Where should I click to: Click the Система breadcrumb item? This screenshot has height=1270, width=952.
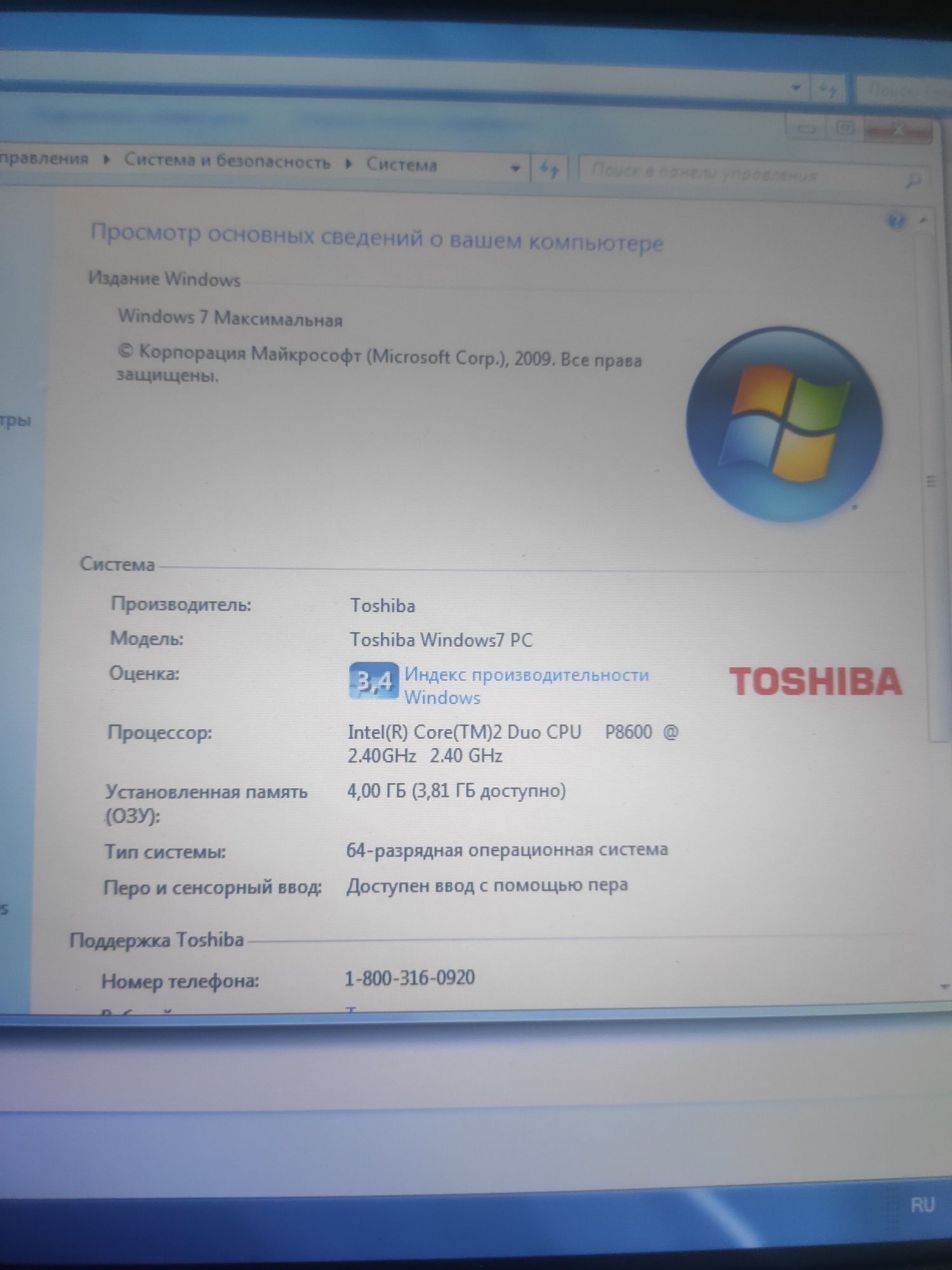pos(401,165)
